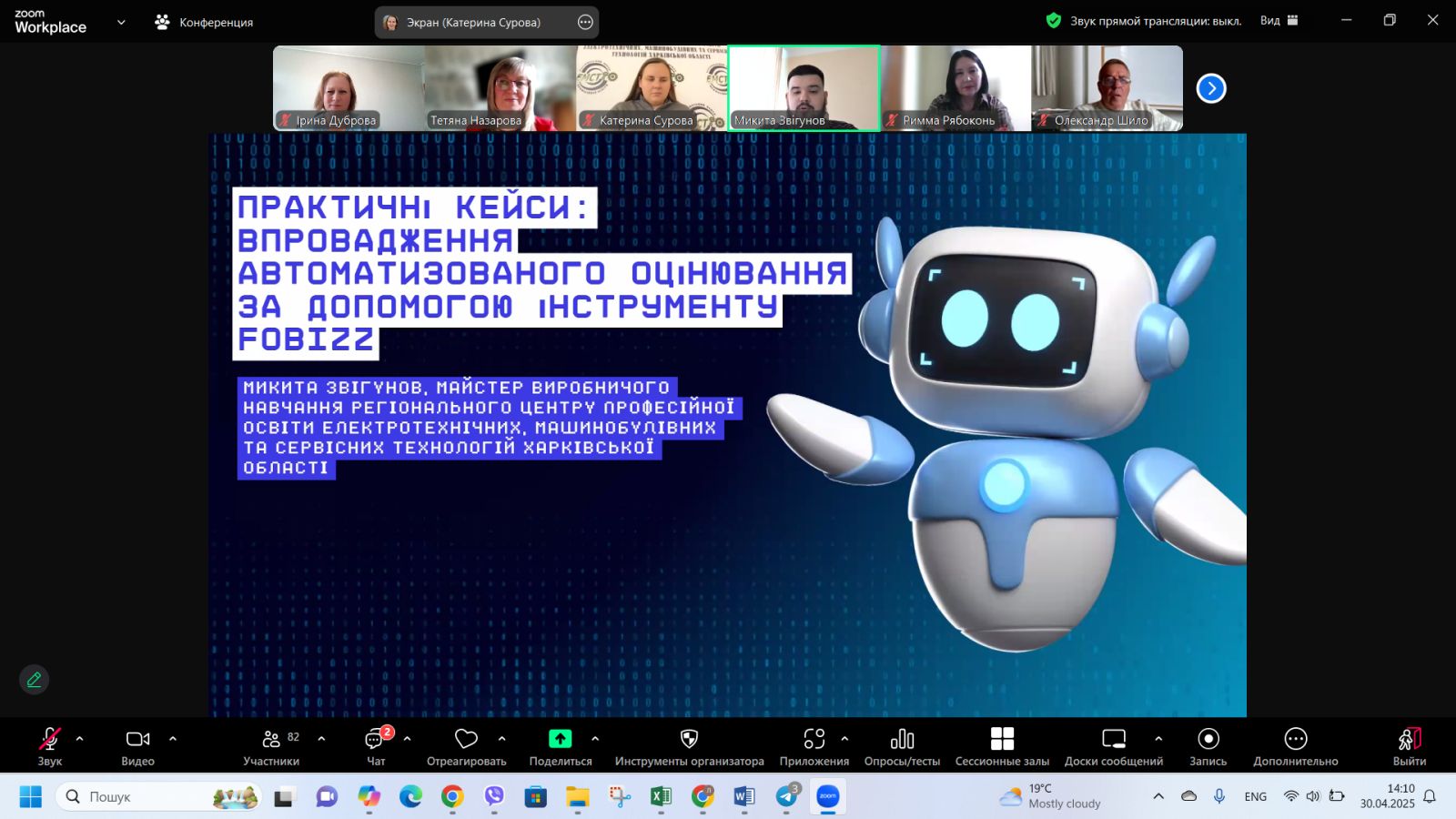The width and height of the screenshot is (1456, 819).
Task: Open Word from the taskbar
Action: 744,797
